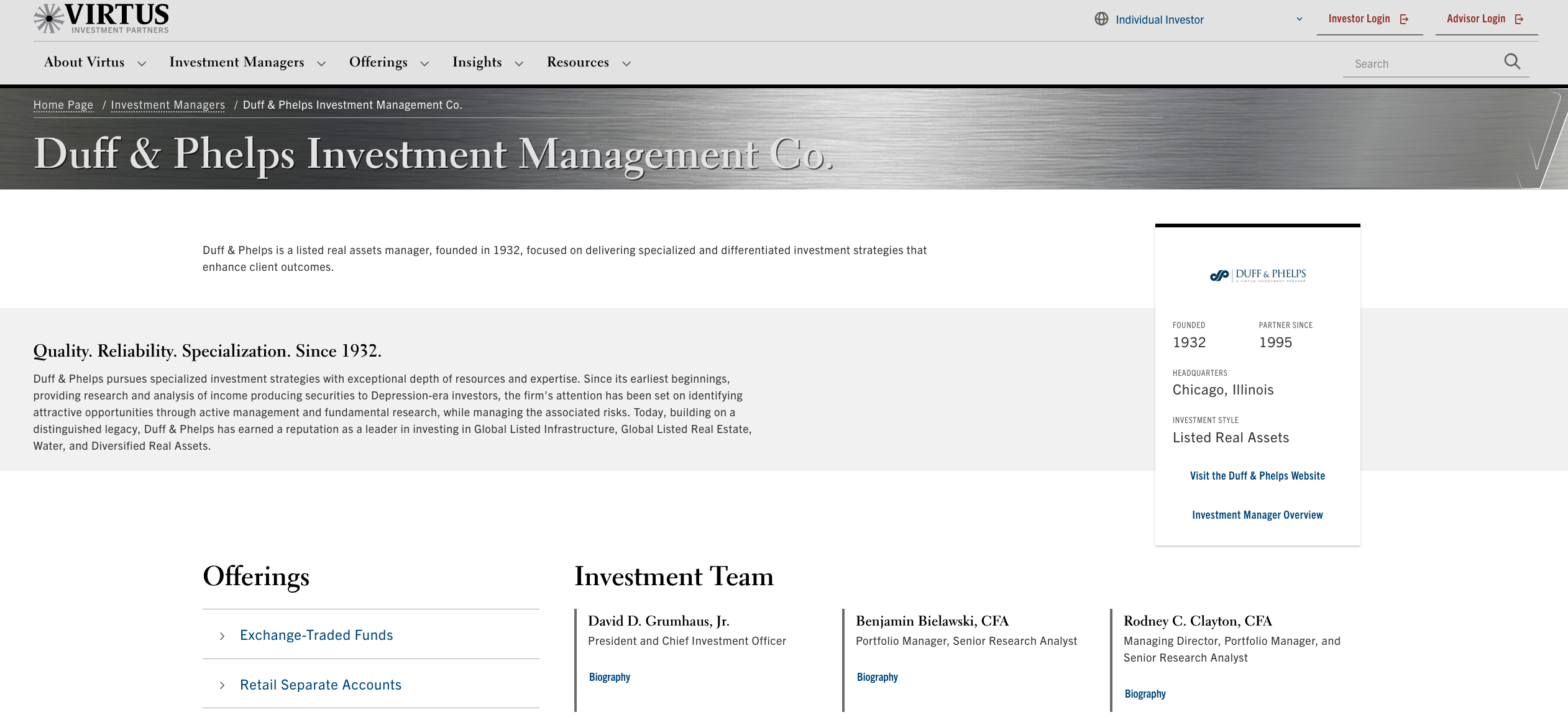Click the name 'David D. Grumhaus, Jr.'
This screenshot has height=720, width=1568.
[659, 621]
